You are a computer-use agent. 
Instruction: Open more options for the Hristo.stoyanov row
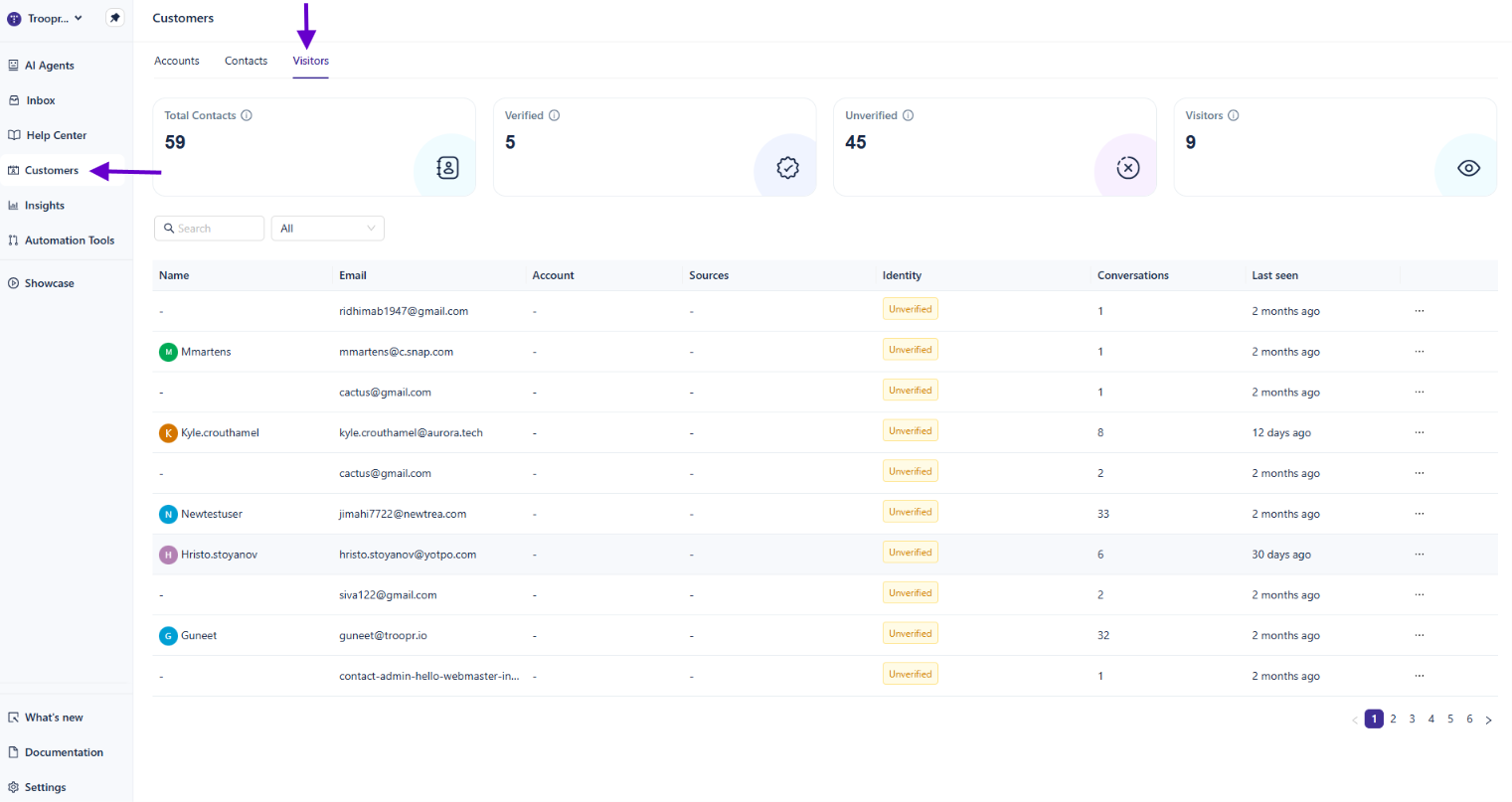(x=1420, y=555)
